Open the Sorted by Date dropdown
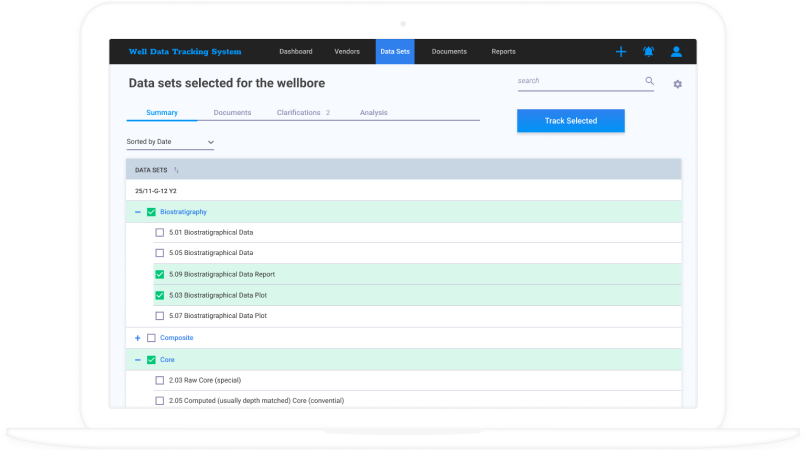Viewport: 806px width, 450px height. click(170, 142)
